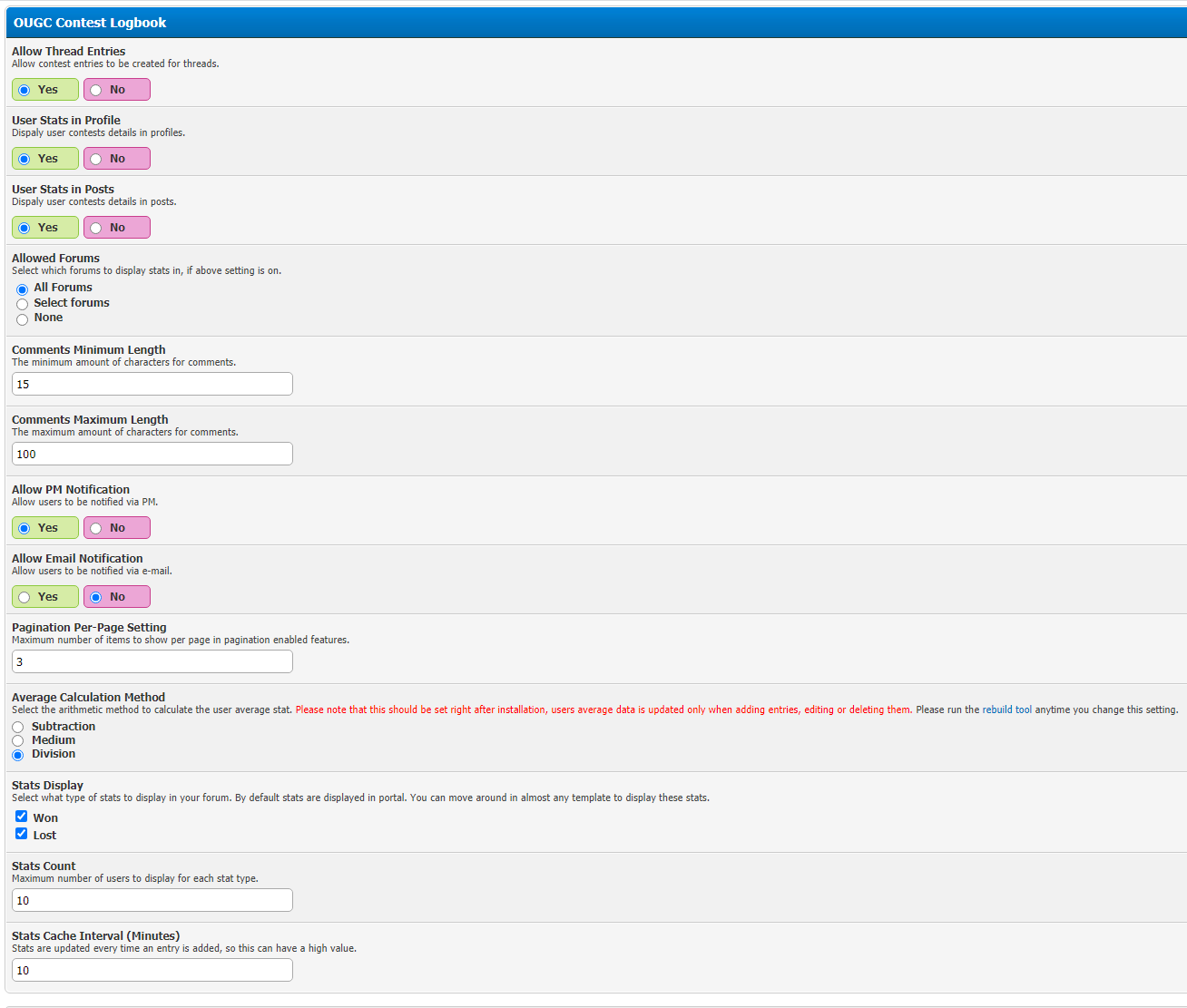
Task: Click the Comments Minimum Length field
Action: tap(152, 384)
